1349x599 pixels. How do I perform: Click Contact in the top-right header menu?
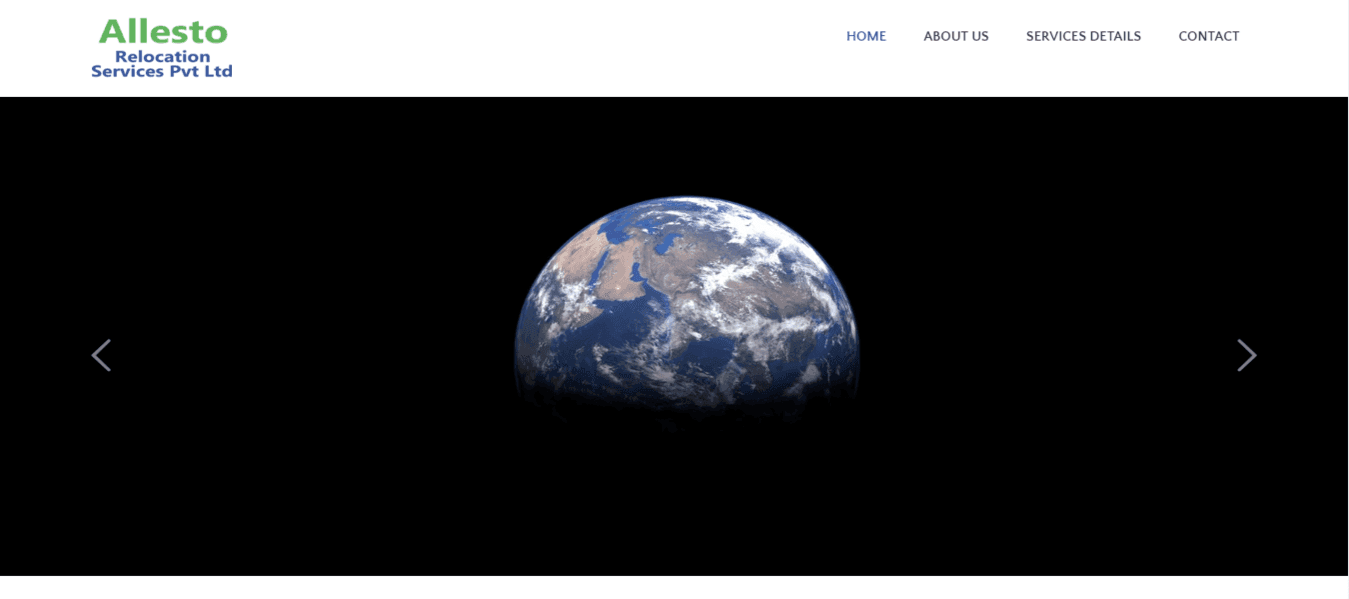[1209, 36]
